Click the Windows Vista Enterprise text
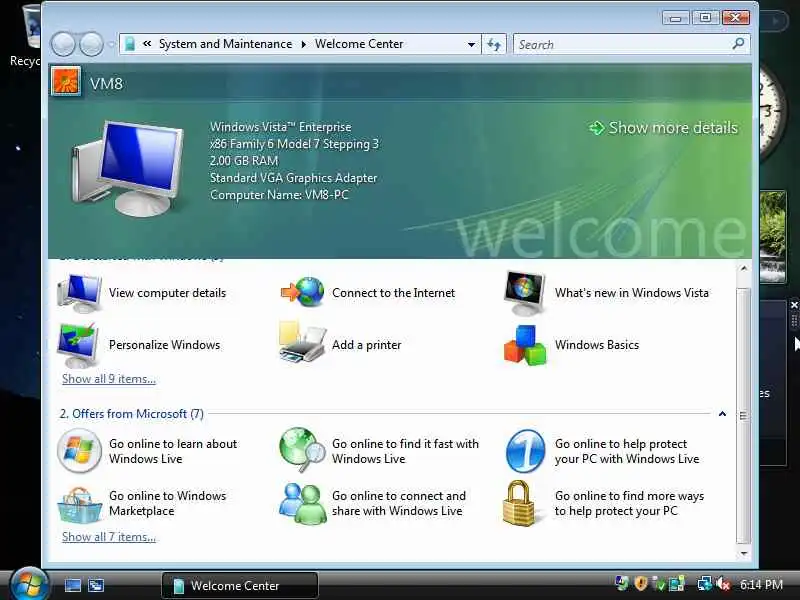This screenshot has height=600, width=800. tap(281, 127)
